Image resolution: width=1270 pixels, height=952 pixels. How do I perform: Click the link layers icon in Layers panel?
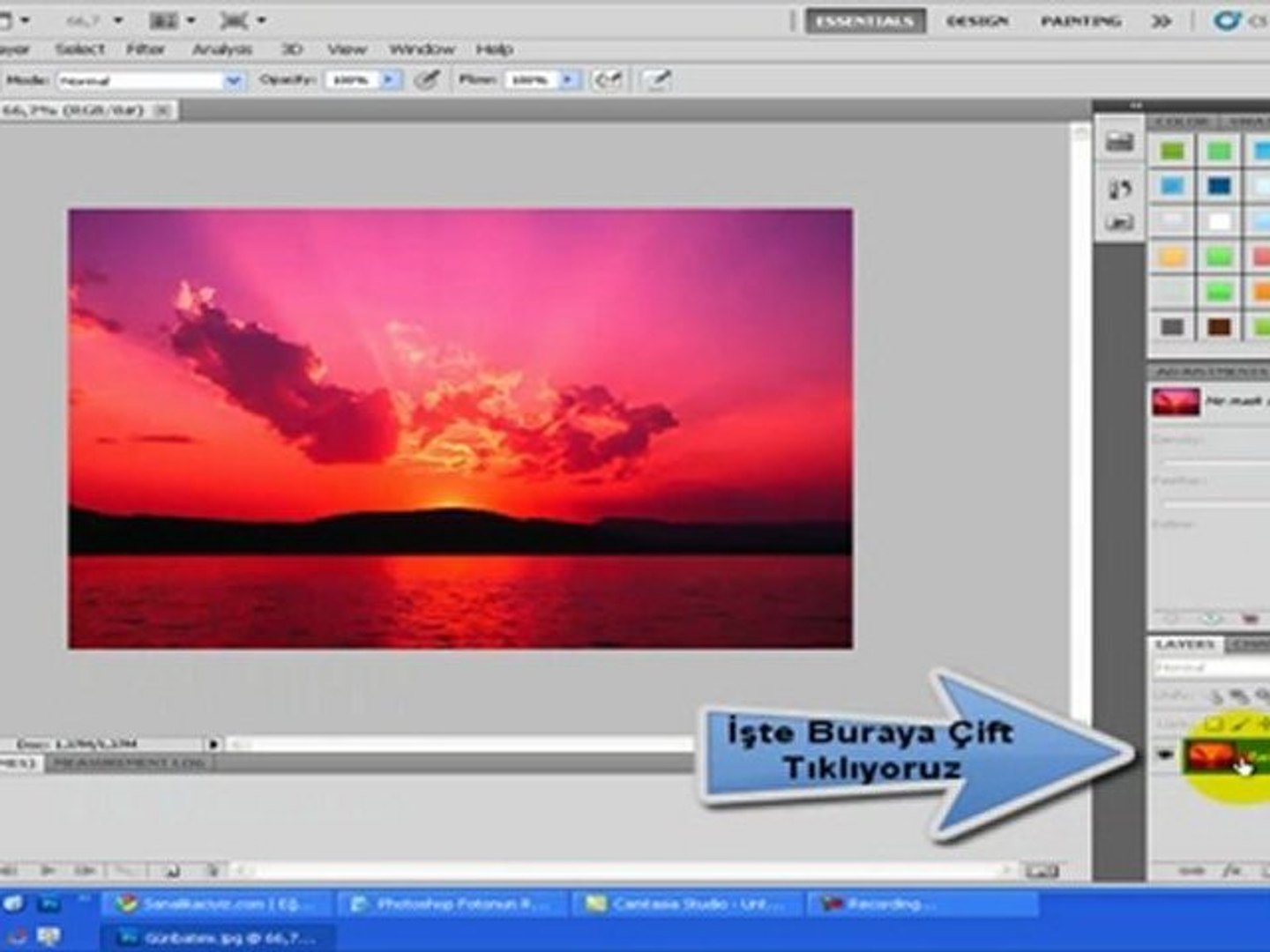pos(1191,871)
